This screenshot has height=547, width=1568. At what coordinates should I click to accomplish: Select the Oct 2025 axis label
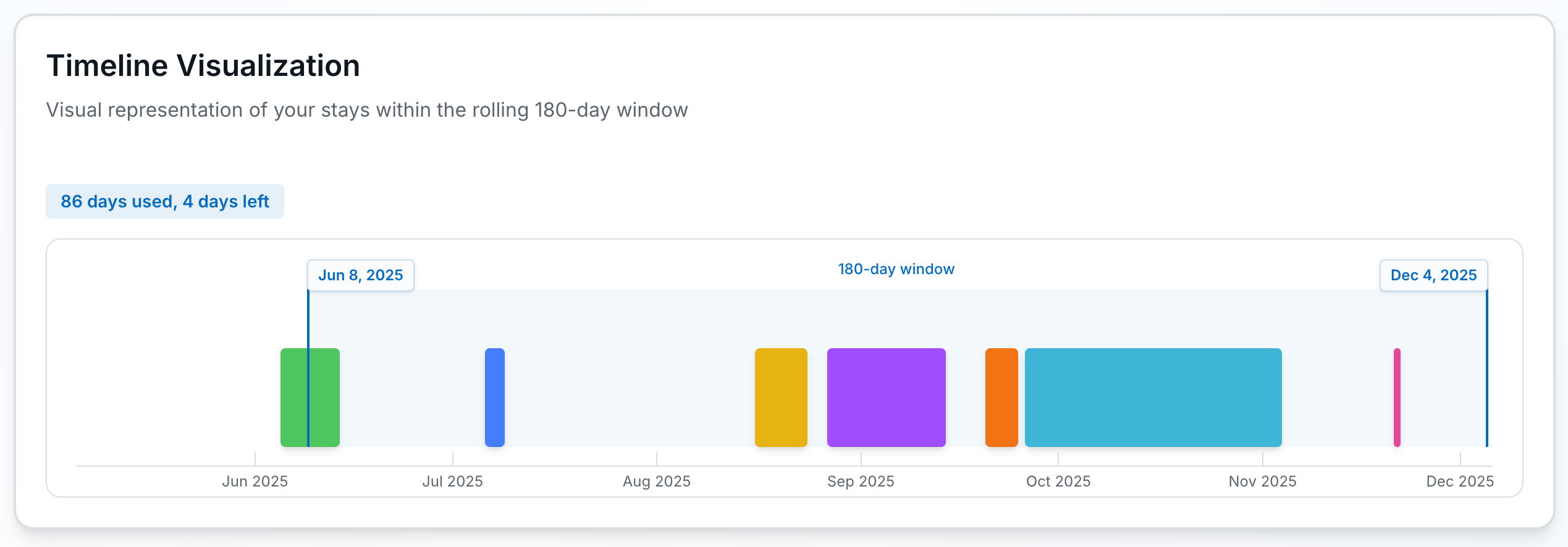tap(1058, 482)
